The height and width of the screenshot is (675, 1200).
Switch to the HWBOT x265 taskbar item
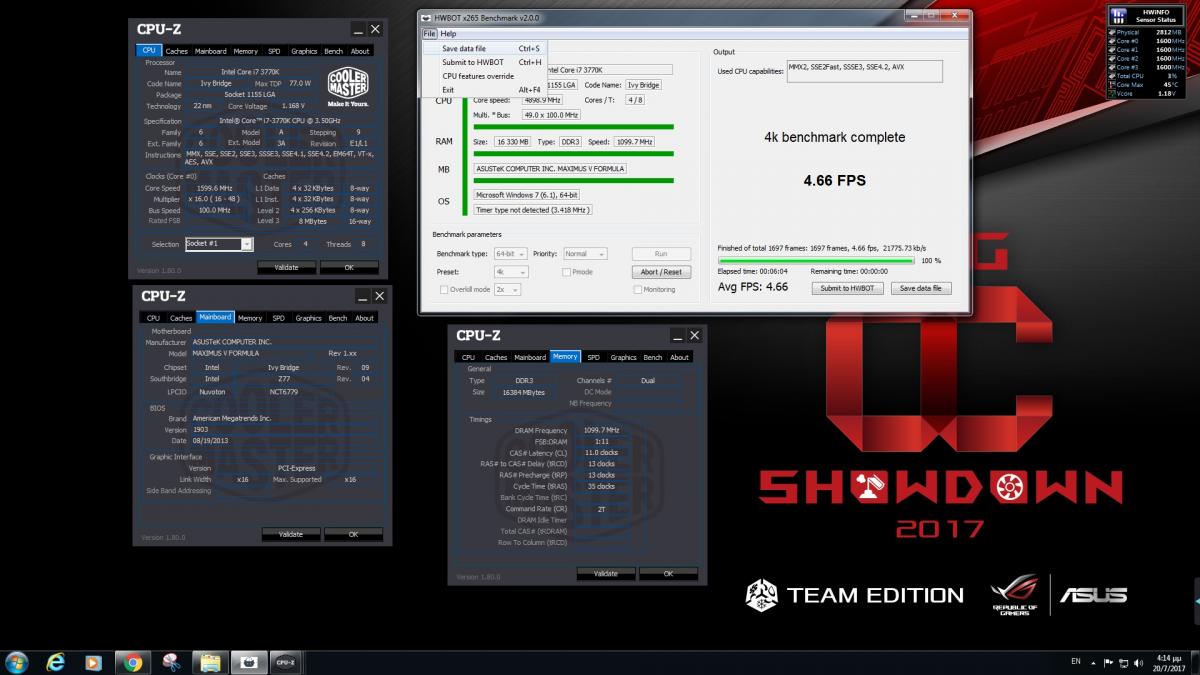247,662
